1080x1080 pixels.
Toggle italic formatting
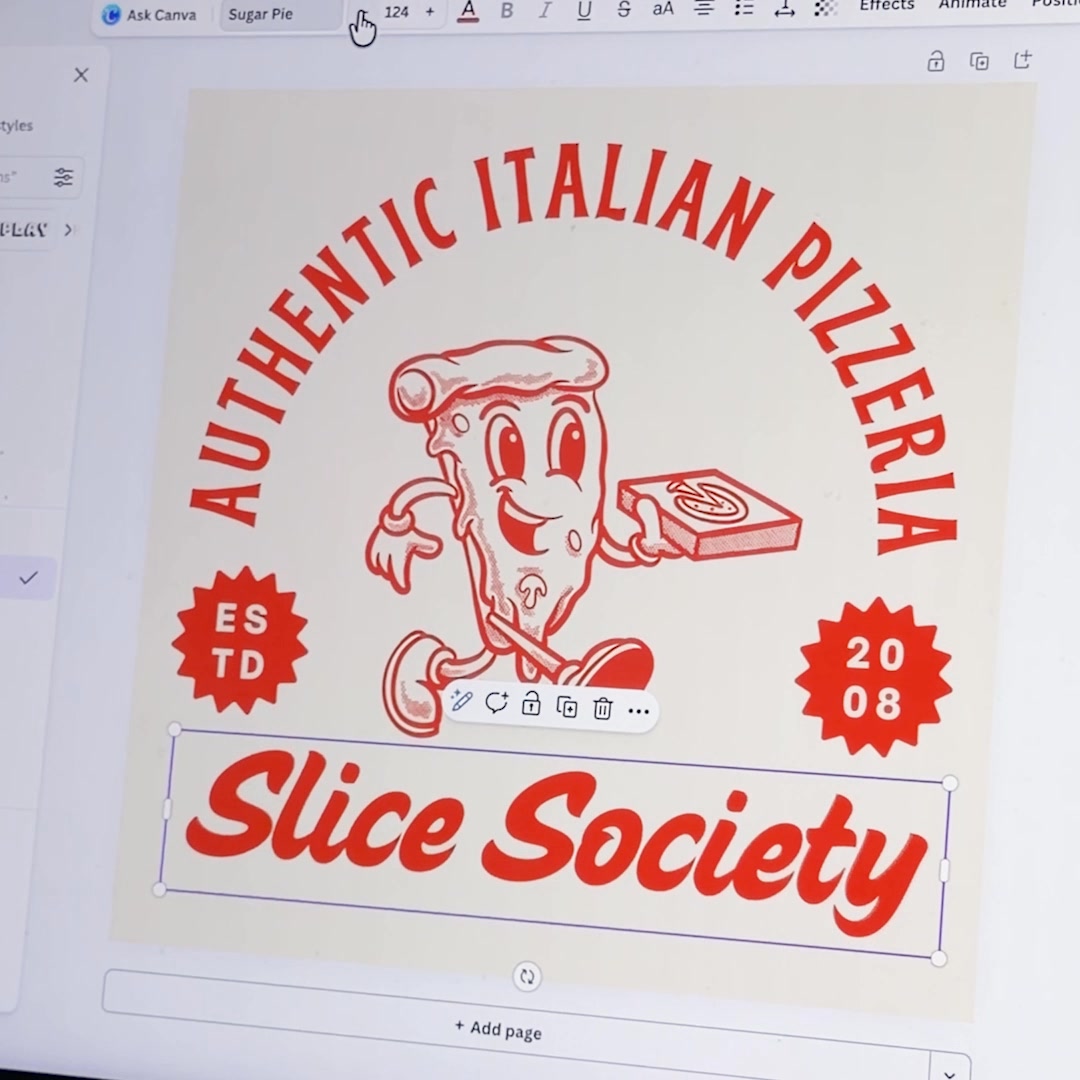(x=545, y=10)
